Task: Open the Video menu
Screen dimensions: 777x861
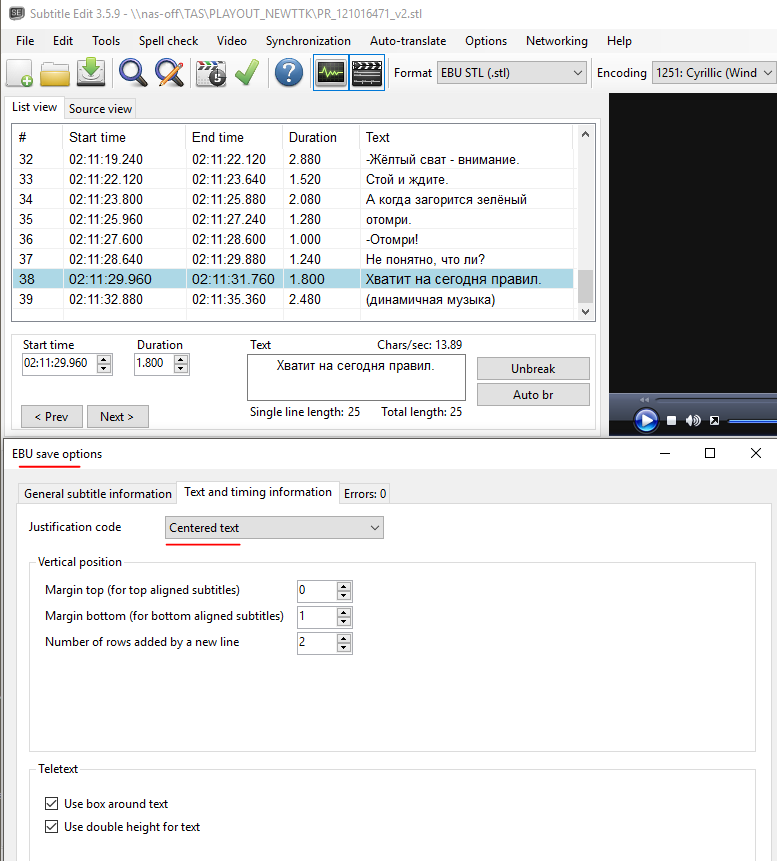Action: (231, 41)
